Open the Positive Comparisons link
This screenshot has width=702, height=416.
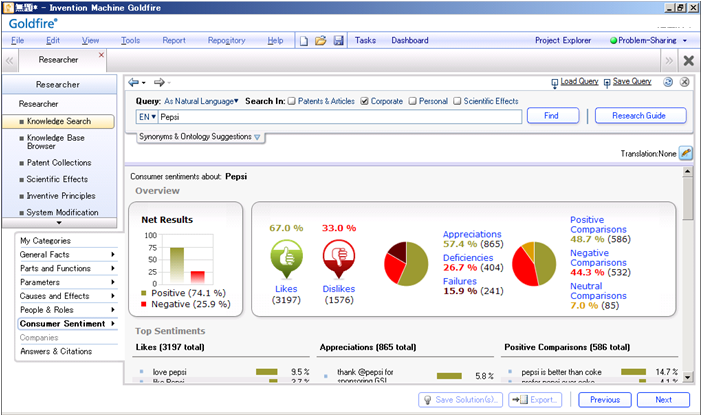click(x=598, y=224)
